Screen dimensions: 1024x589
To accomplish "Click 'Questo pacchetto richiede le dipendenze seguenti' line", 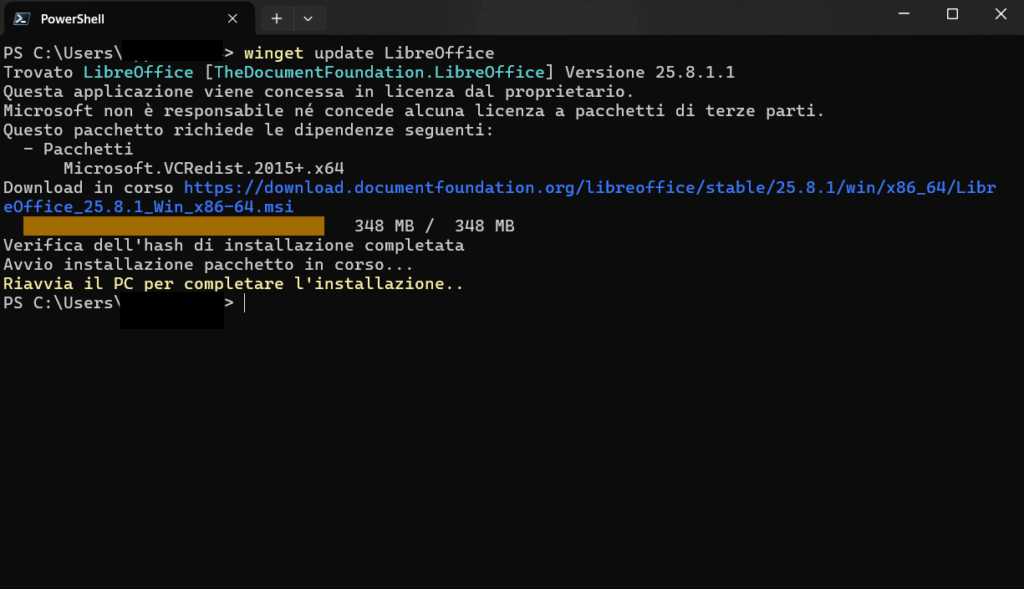I will 248,130.
